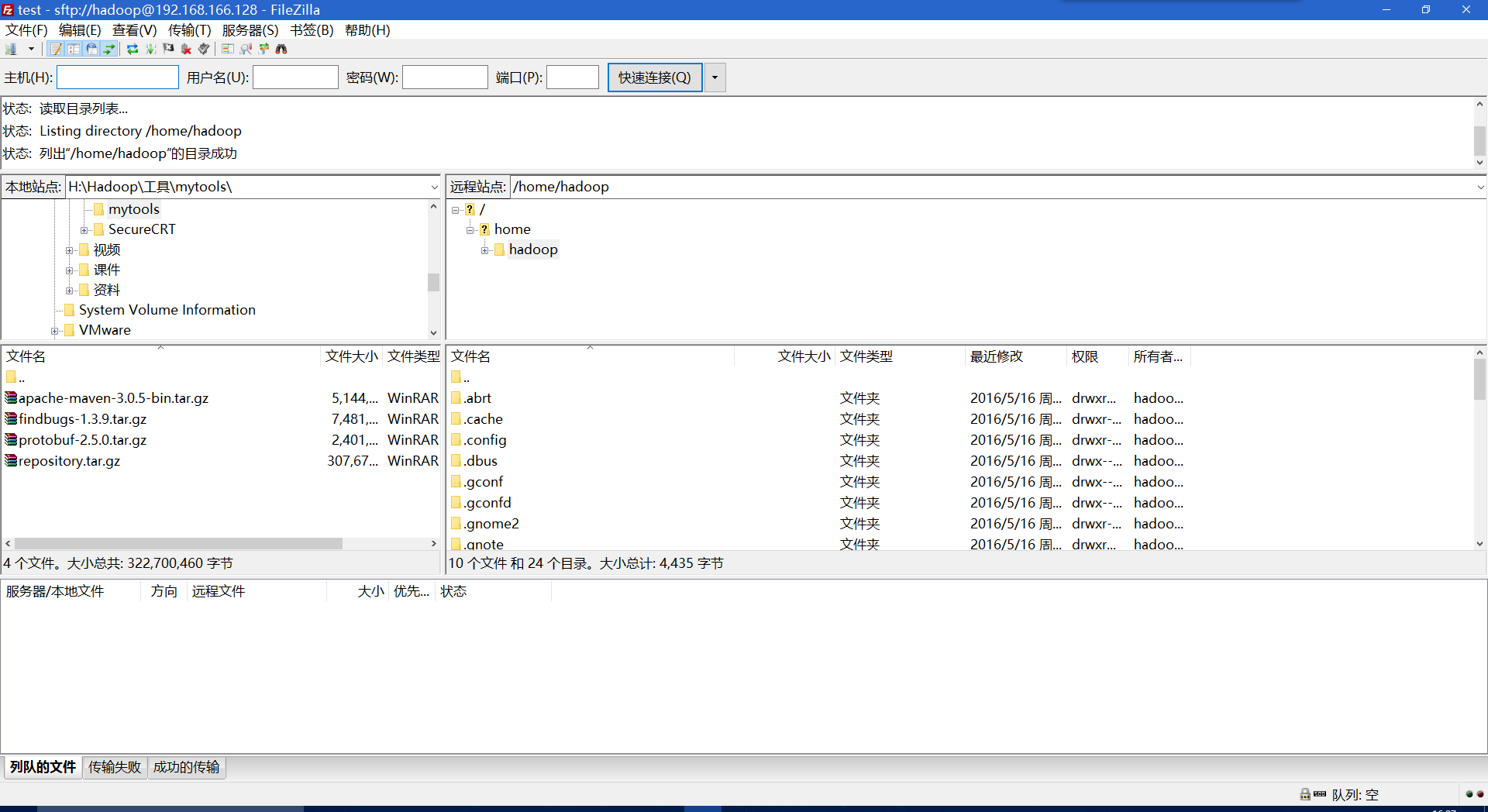Expand the VMware folder node
Viewport: 1488px width, 812px height.
click(x=55, y=331)
